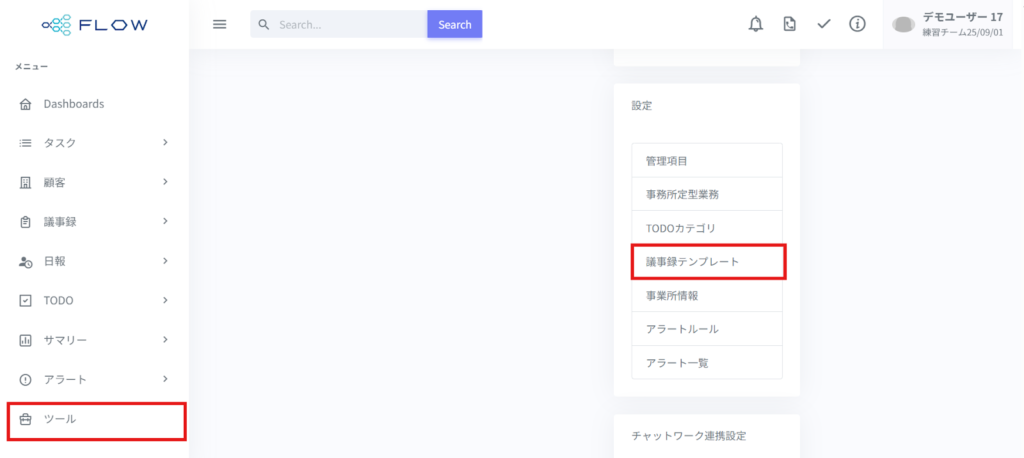Click the magnifier icon in search box
Screen dimensions: 1024x458
[x=264, y=24]
